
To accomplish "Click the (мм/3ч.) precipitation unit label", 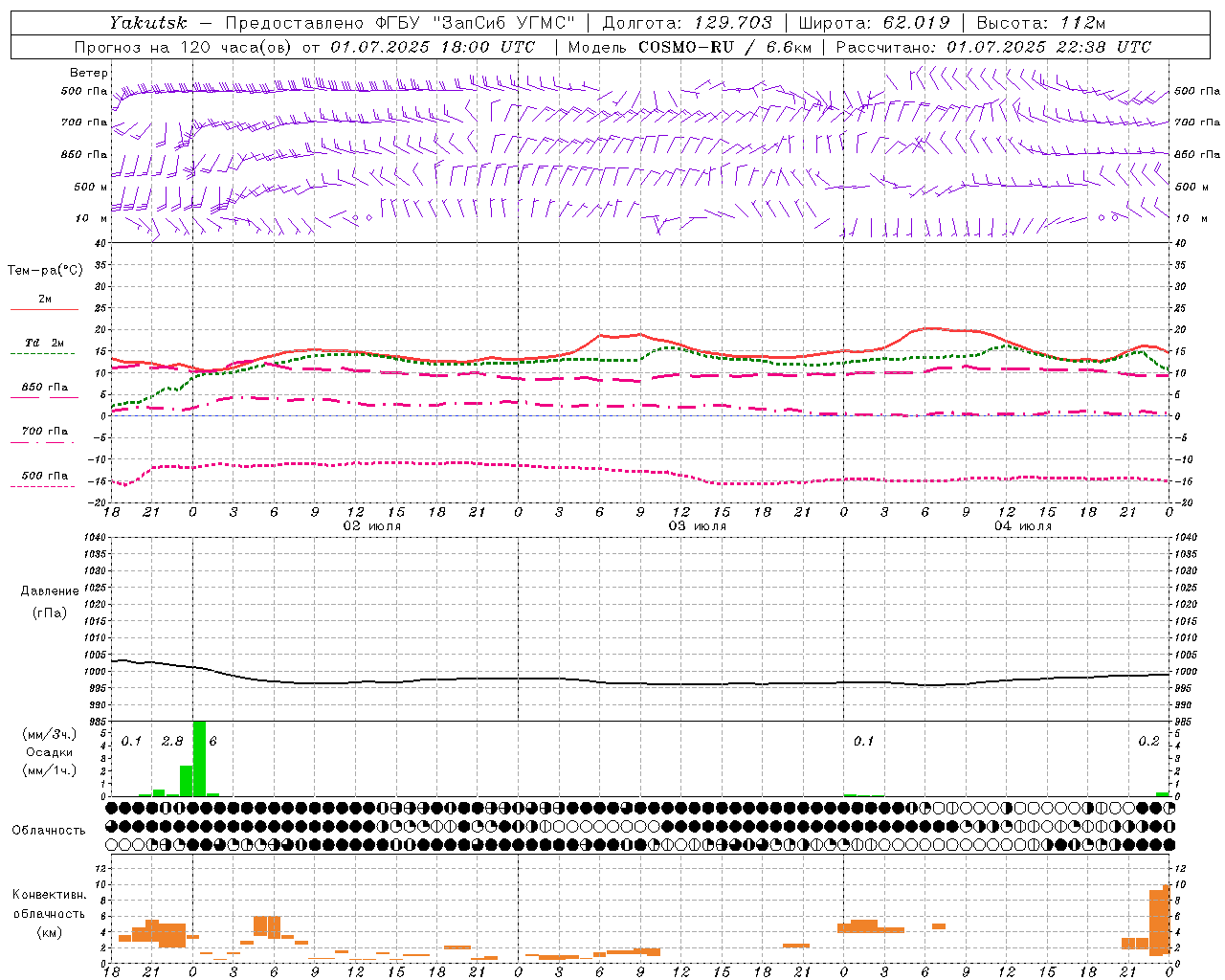I will pos(49,734).
